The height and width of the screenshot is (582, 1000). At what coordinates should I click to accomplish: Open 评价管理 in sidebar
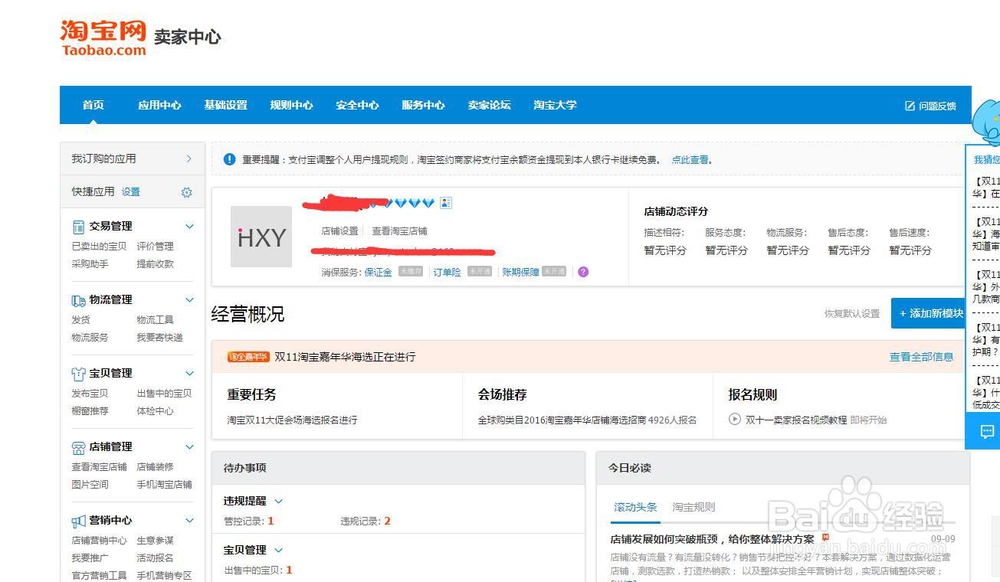[x=155, y=246]
